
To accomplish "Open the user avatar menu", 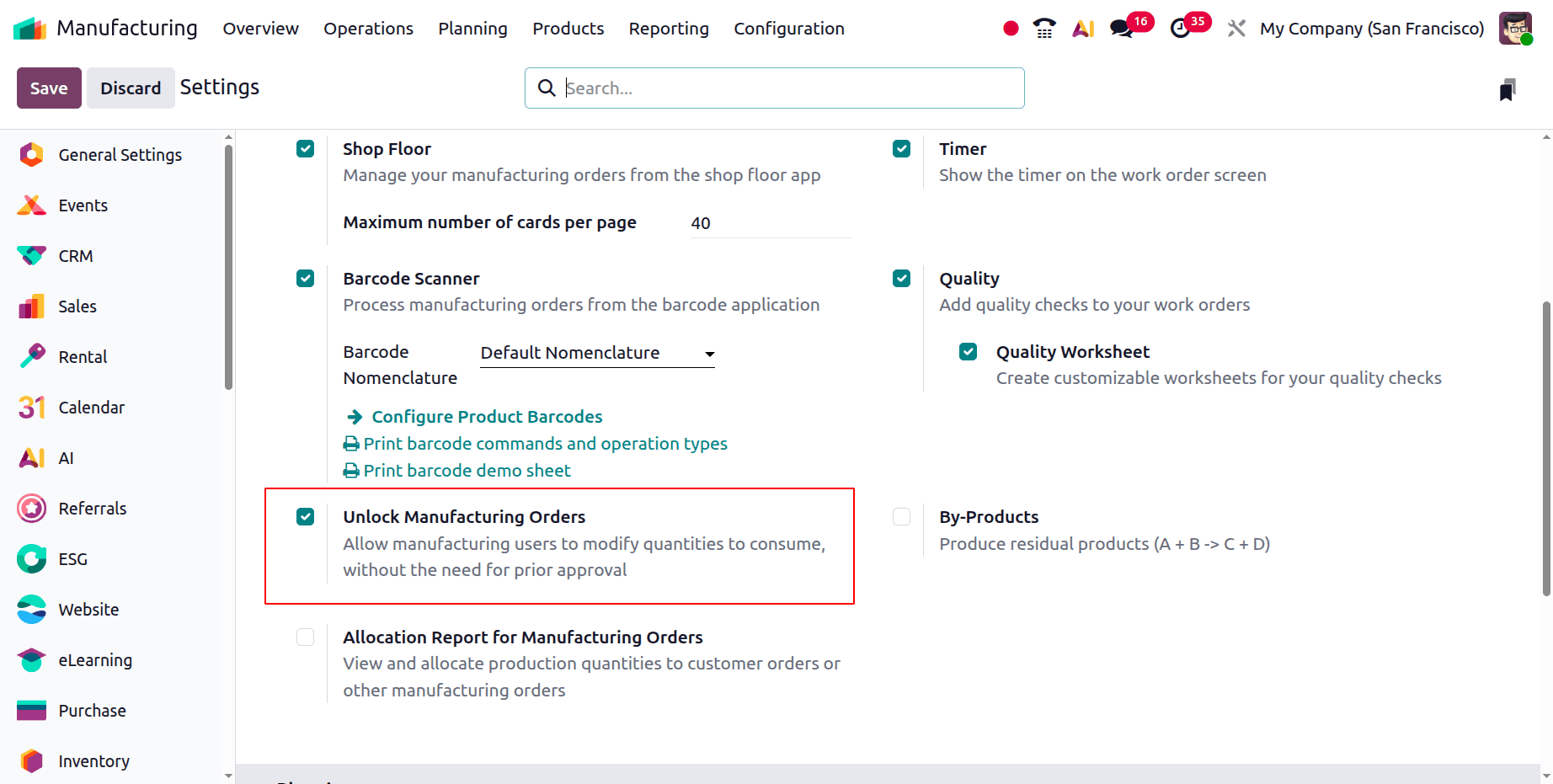I will coord(1515,29).
